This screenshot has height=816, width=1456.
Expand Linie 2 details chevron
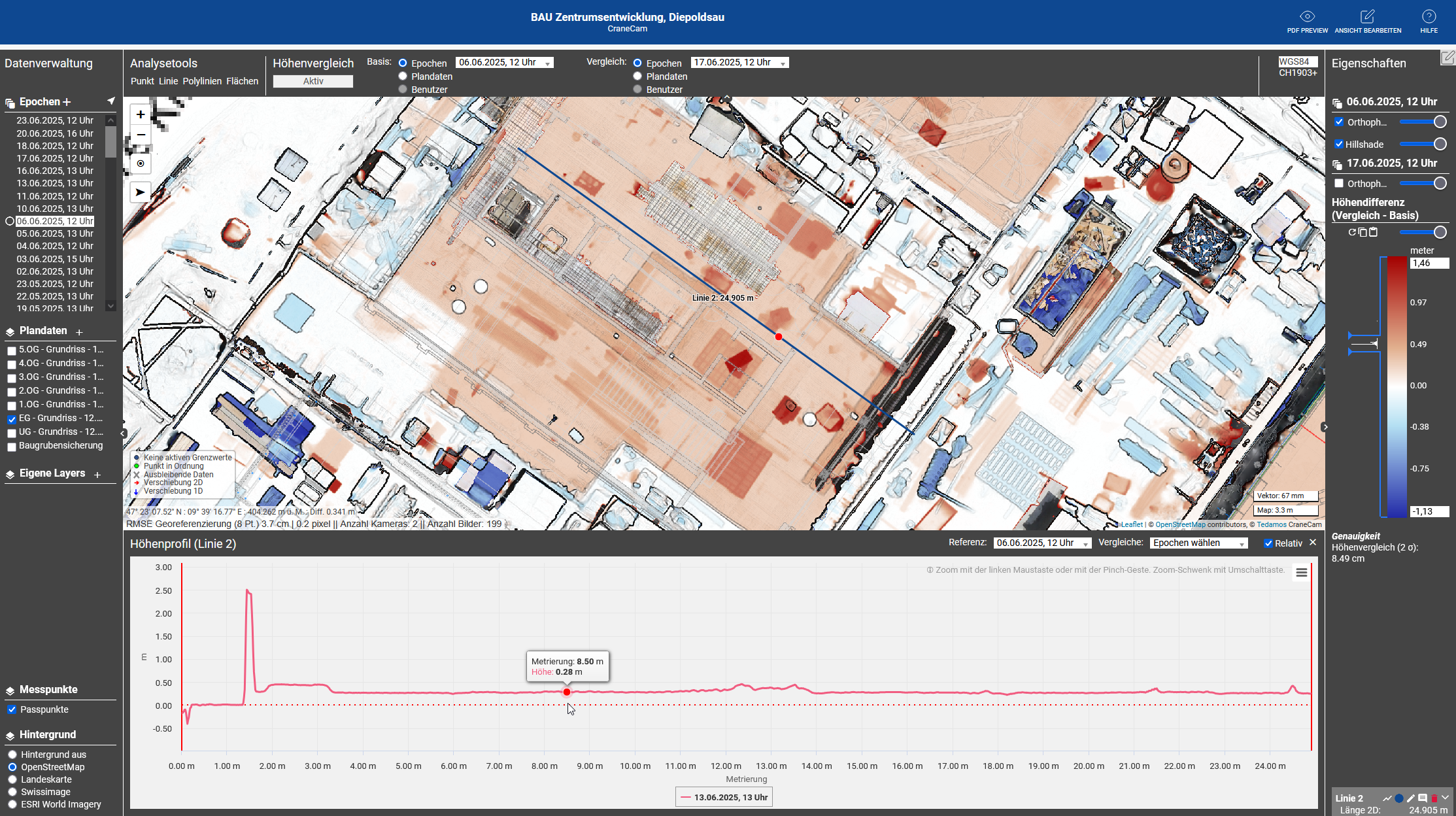click(1445, 798)
